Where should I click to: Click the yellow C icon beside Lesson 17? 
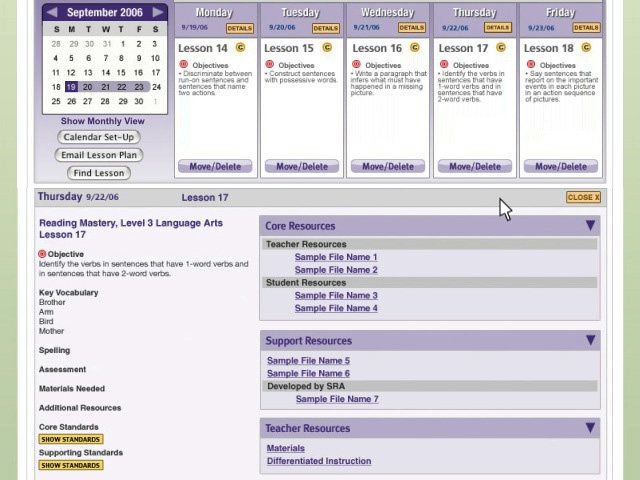501,48
